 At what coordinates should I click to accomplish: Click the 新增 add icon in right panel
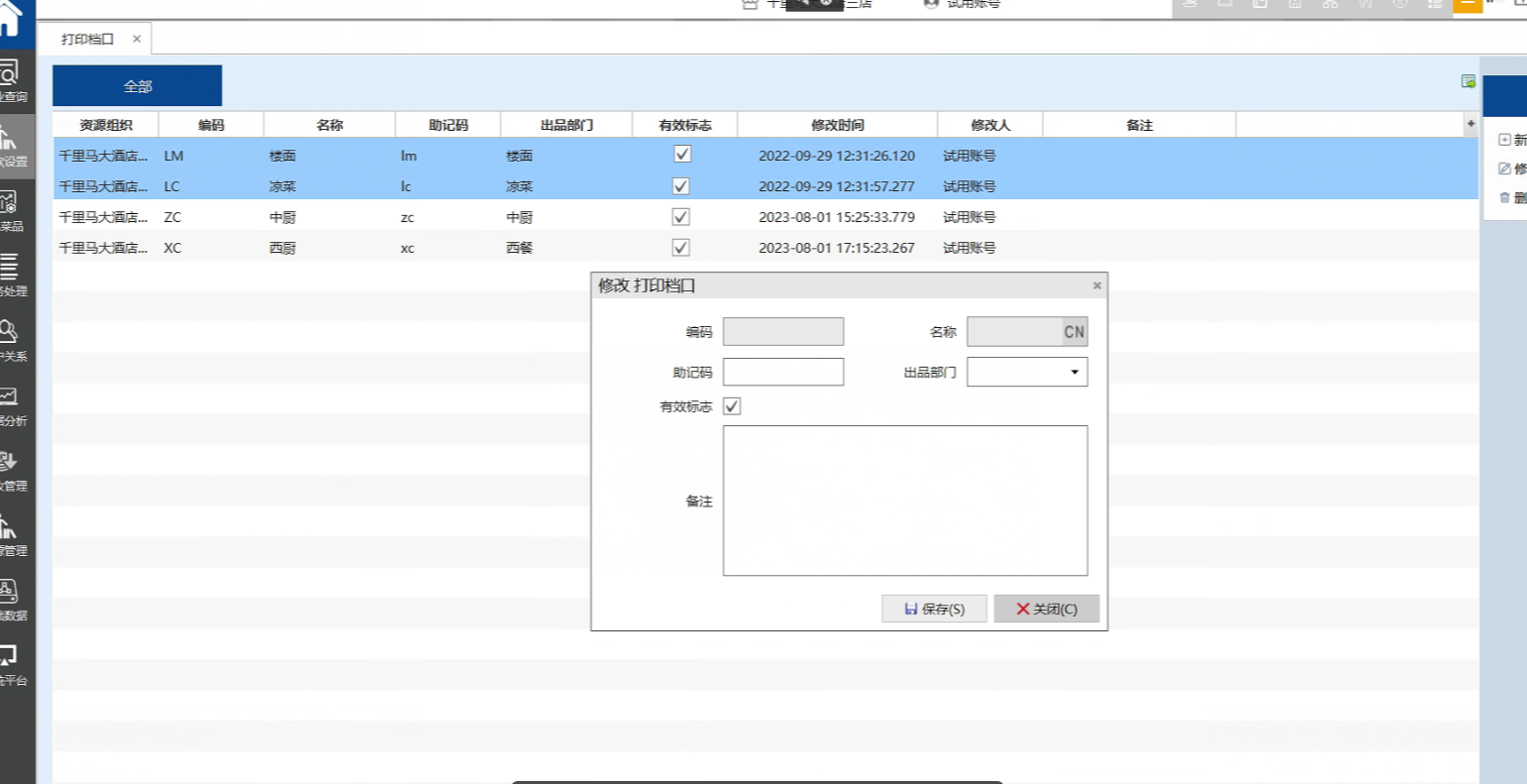point(1504,140)
